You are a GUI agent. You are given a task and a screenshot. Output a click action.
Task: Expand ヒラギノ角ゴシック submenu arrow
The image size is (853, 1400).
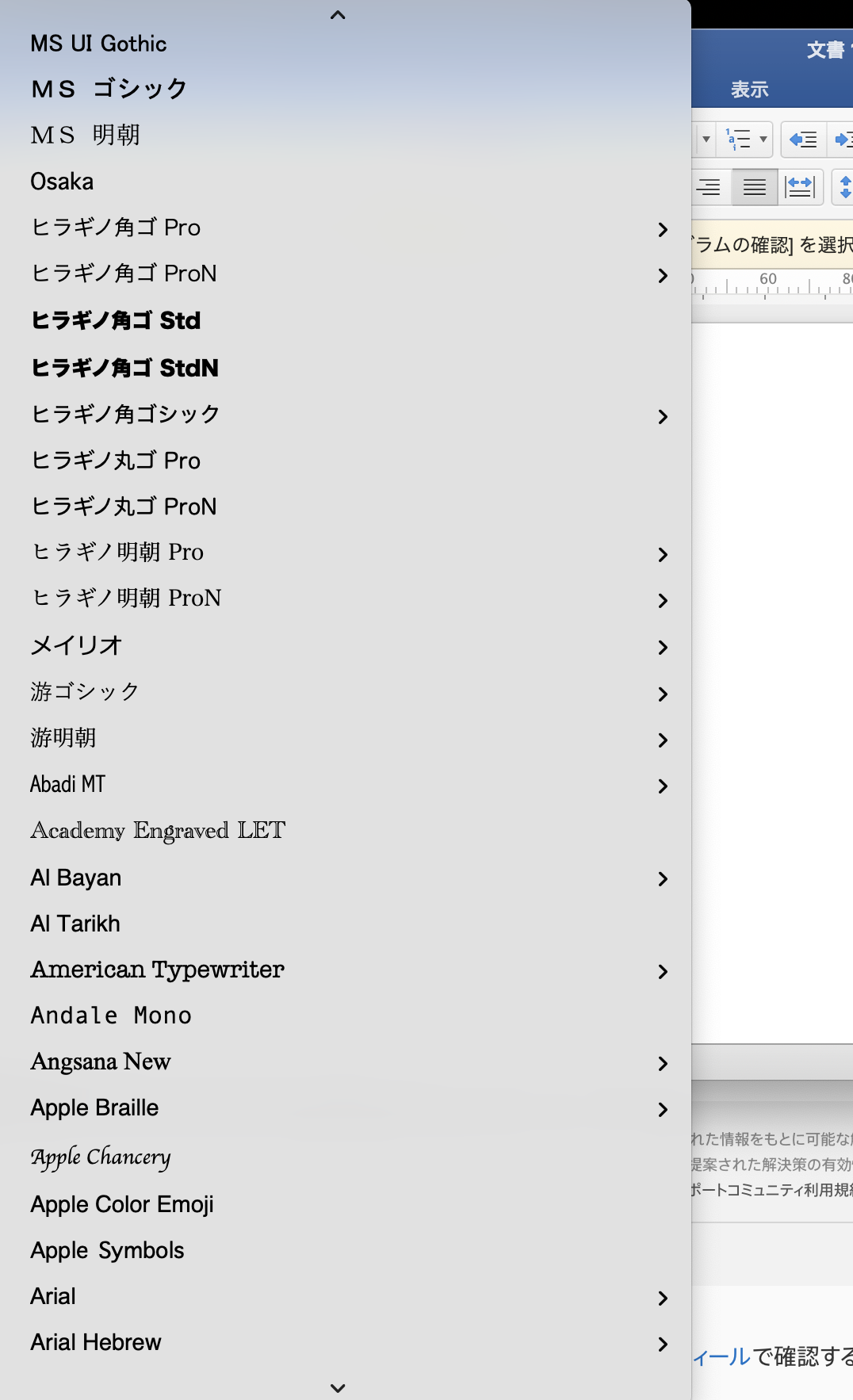point(663,416)
